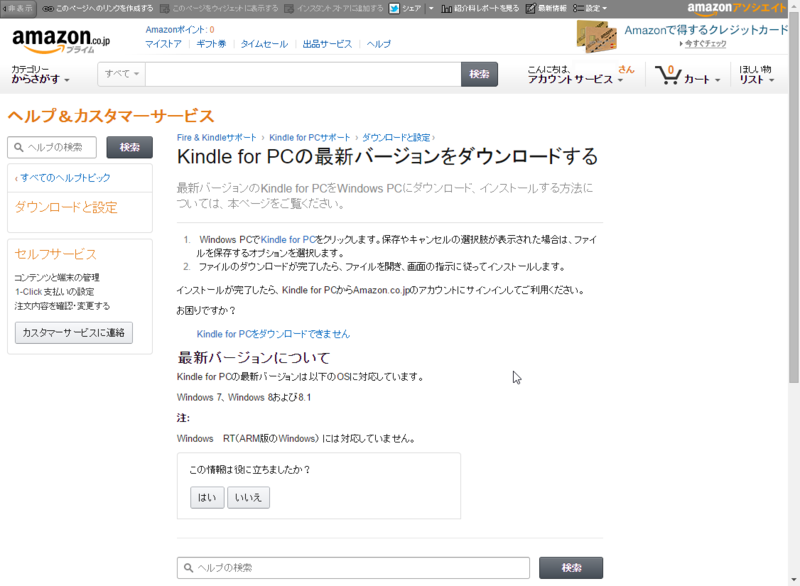Expand the ほしい物リスト dropdown
Image resolution: width=800 pixels, height=586 pixels.
[757, 75]
